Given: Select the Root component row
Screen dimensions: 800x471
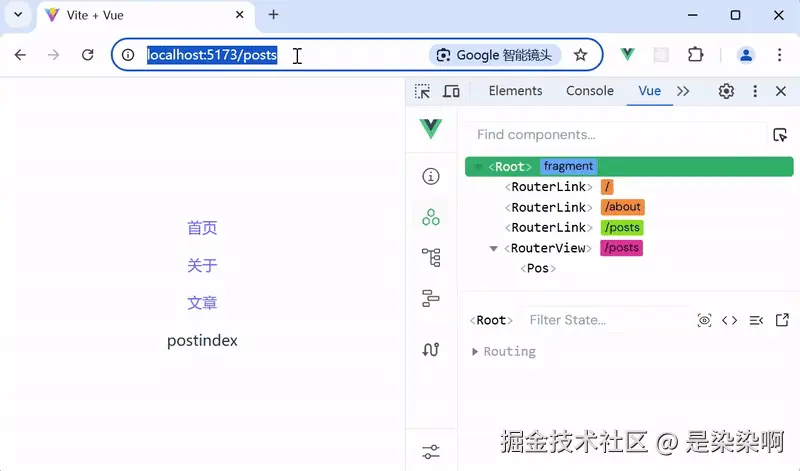Looking at the screenshot, I should 629,166.
